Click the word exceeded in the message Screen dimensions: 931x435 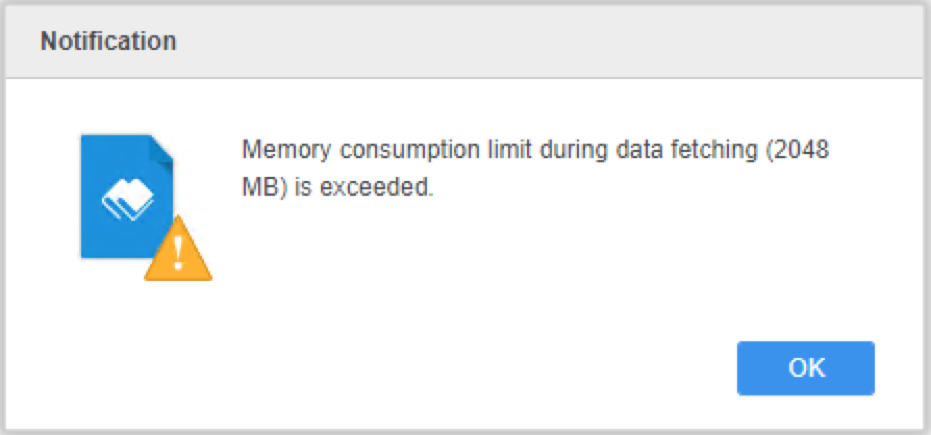[374, 187]
